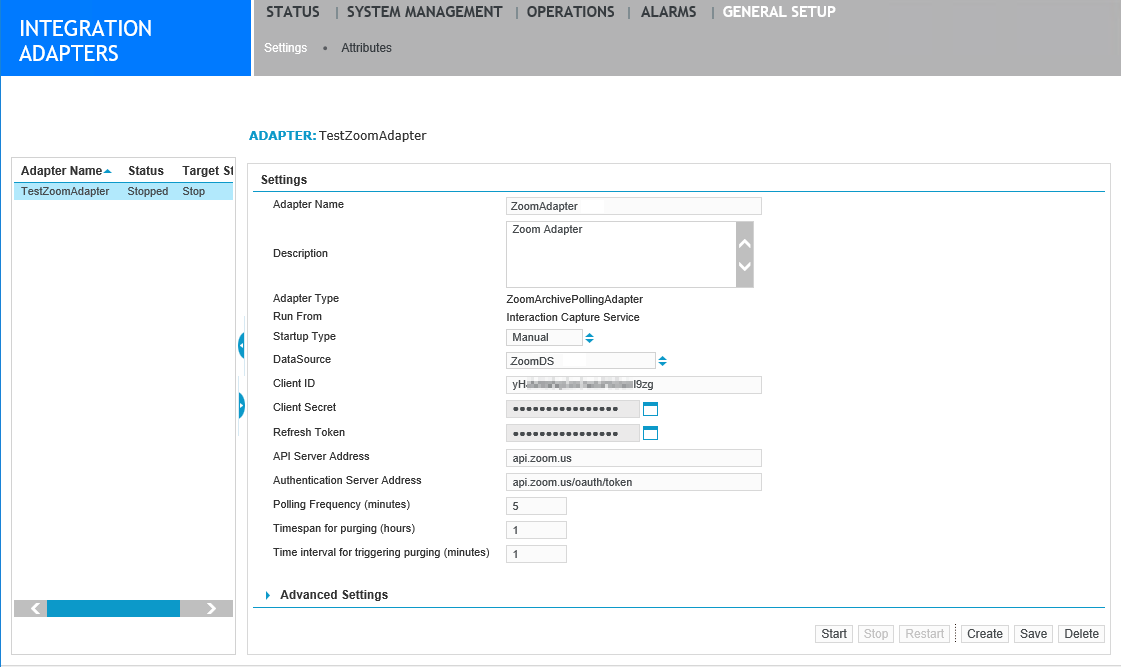This screenshot has width=1121, height=667.
Task: Sort by Adapter Name column arrow
Action: click(108, 171)
